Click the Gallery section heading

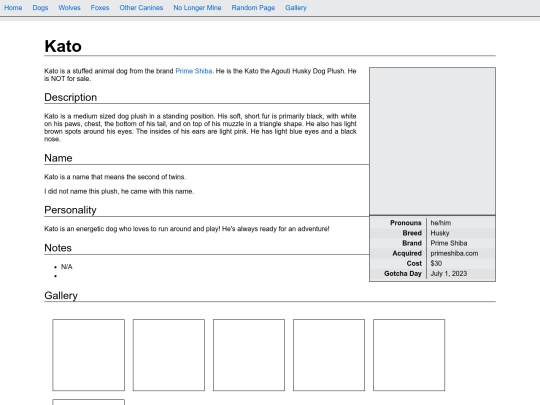pos(61,295)
